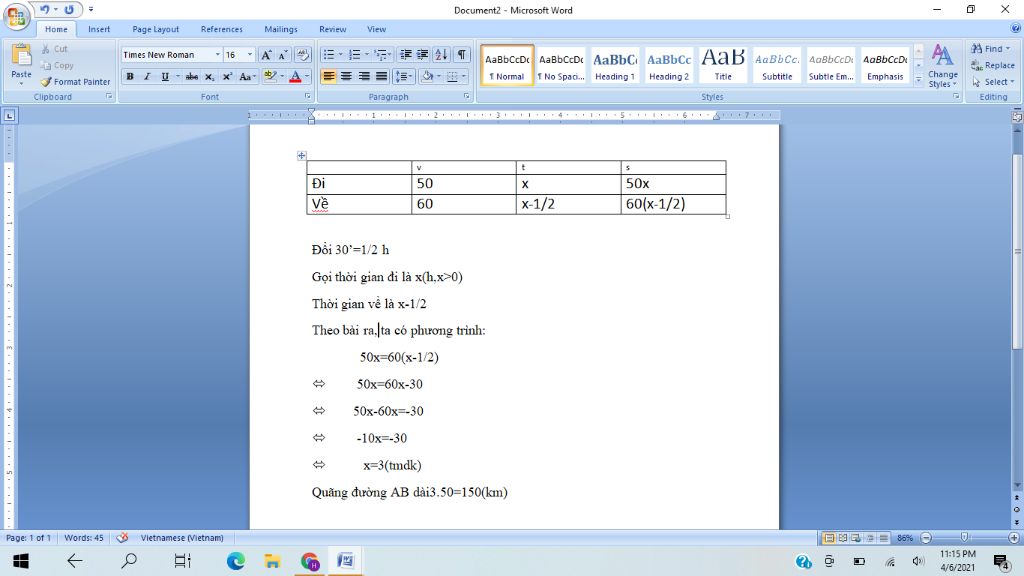Image resolution: width=1024 pixels, height=576 pixels.
Task: Open View tab
Action: point(376,29)
